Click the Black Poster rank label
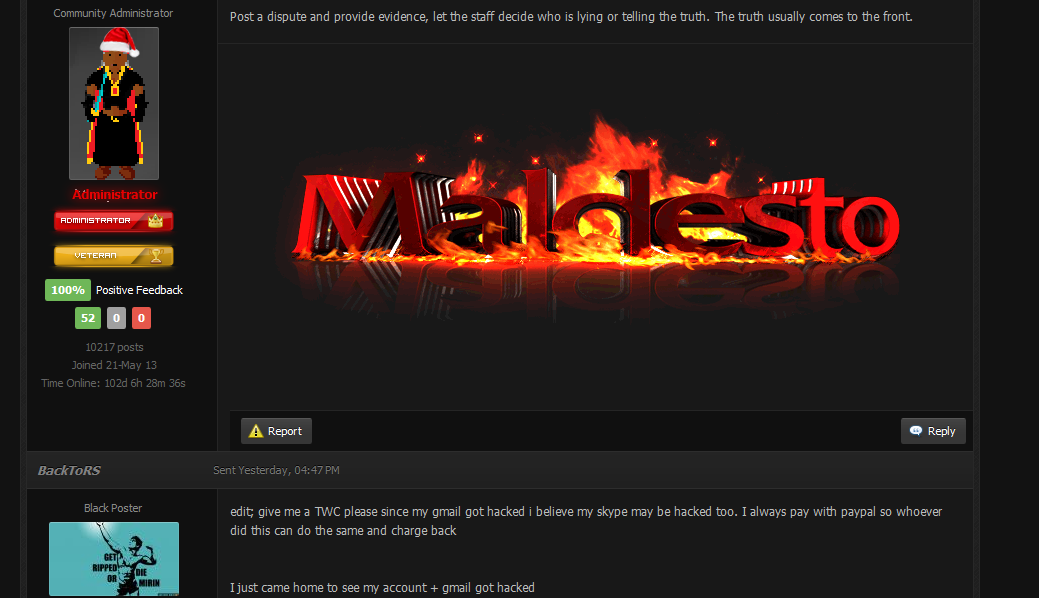 click(x=113, y=508)
